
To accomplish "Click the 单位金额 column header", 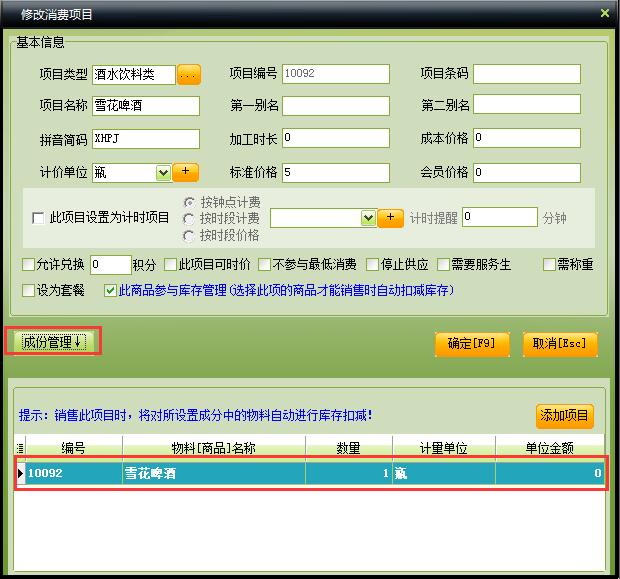I will (x=550, y=448).
